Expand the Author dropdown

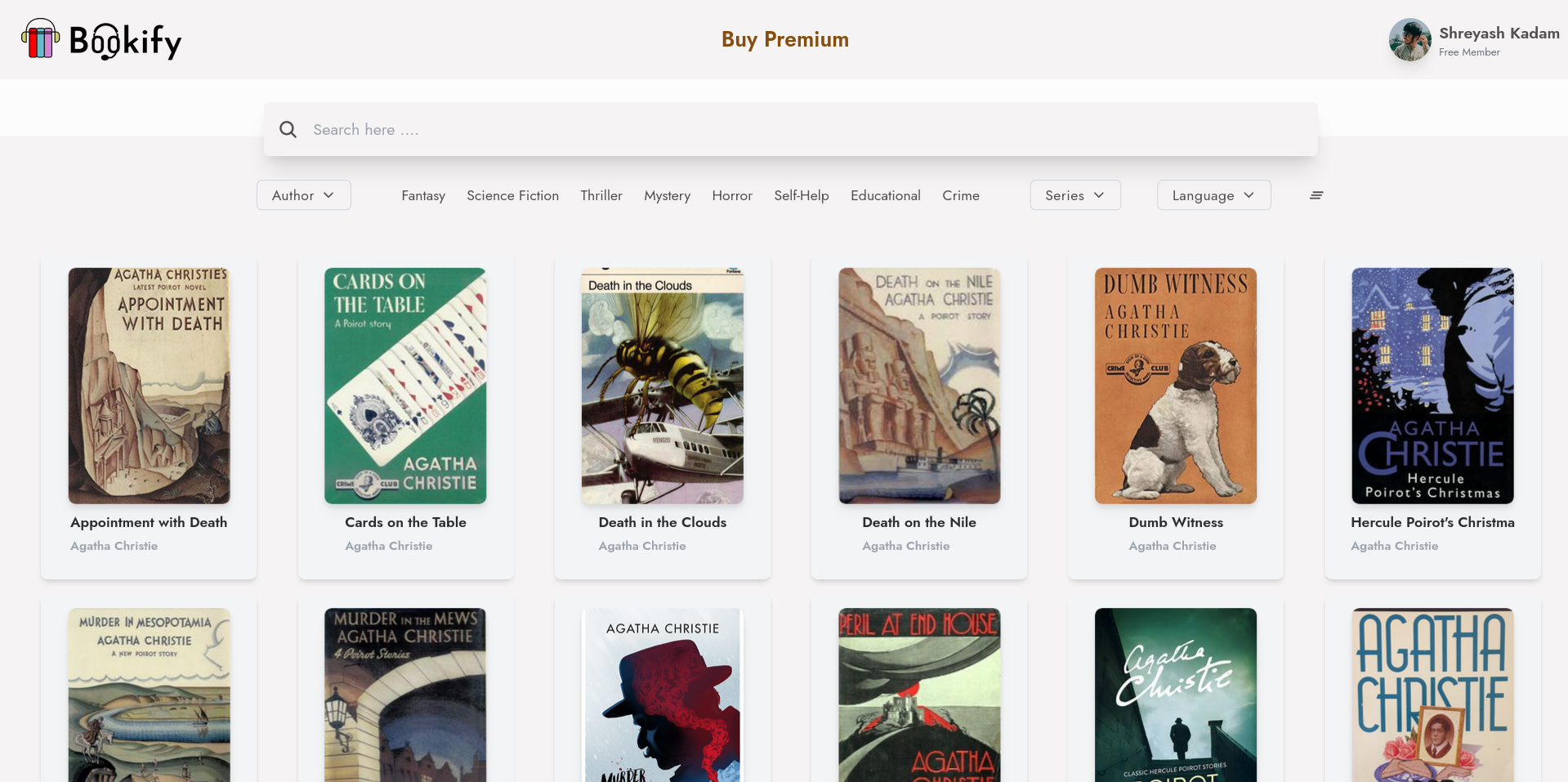click(304, 195)
